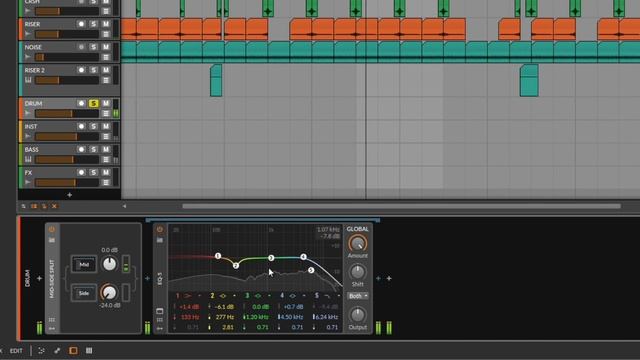Open band 5 type dropdown arrow
Image resolution: width=640 pixels, height=360 pixels.
point(338,296)
